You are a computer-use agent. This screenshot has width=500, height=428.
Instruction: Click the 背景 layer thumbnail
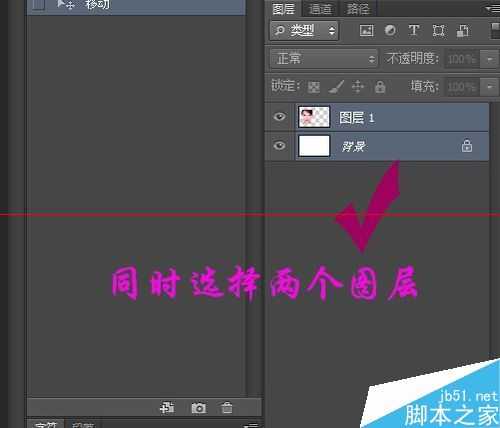click(x=314, y=146)
